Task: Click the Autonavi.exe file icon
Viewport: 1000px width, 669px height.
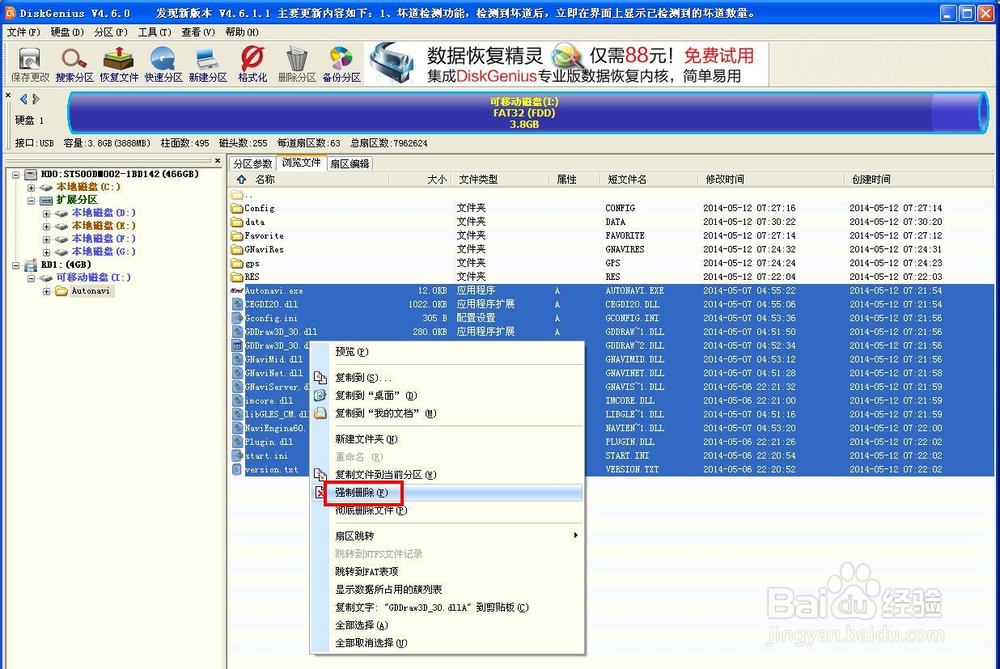Action: click(x=237, y=290)
